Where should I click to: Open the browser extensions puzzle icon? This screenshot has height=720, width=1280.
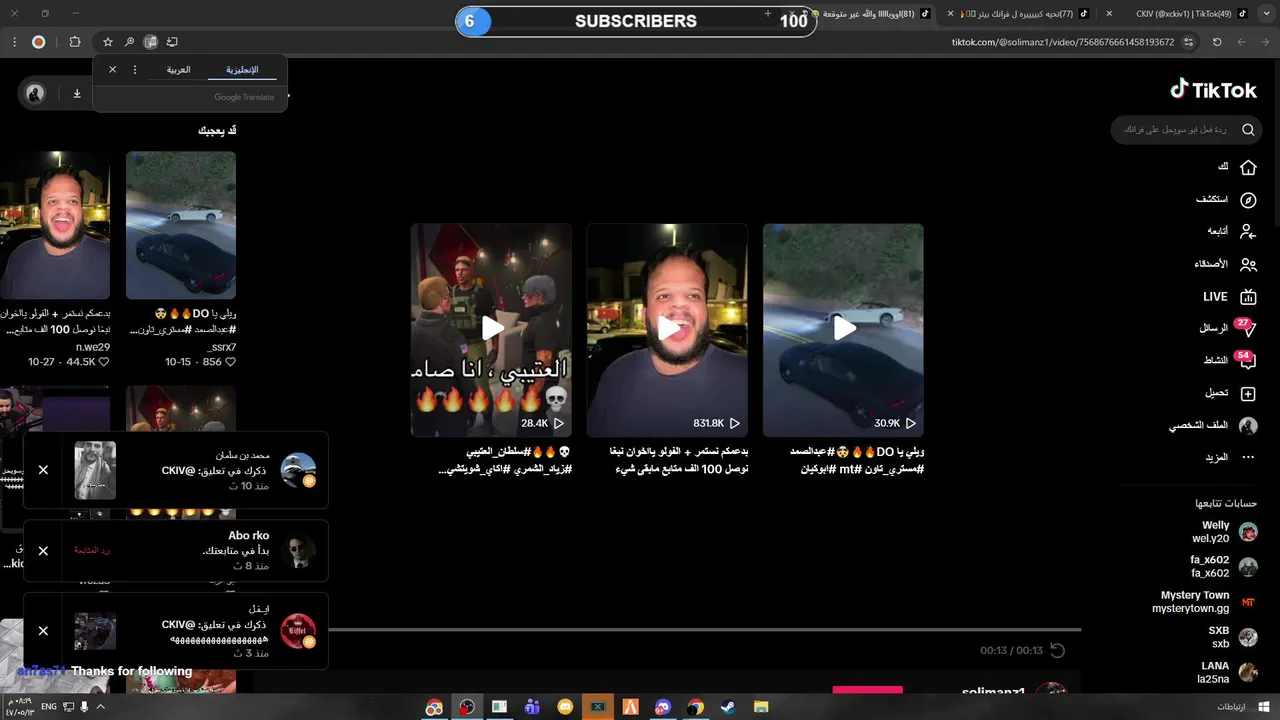[75, 42]
